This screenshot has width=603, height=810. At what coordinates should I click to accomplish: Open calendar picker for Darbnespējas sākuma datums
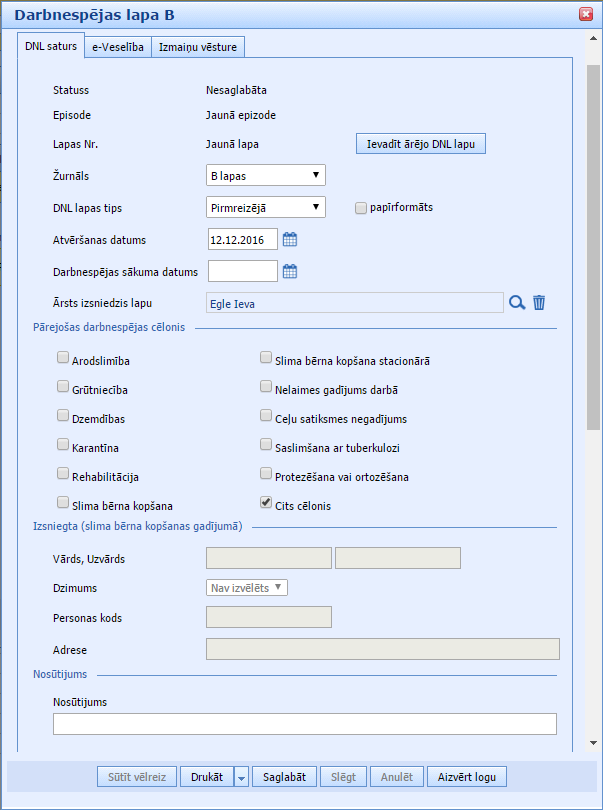tap(290, 271)
